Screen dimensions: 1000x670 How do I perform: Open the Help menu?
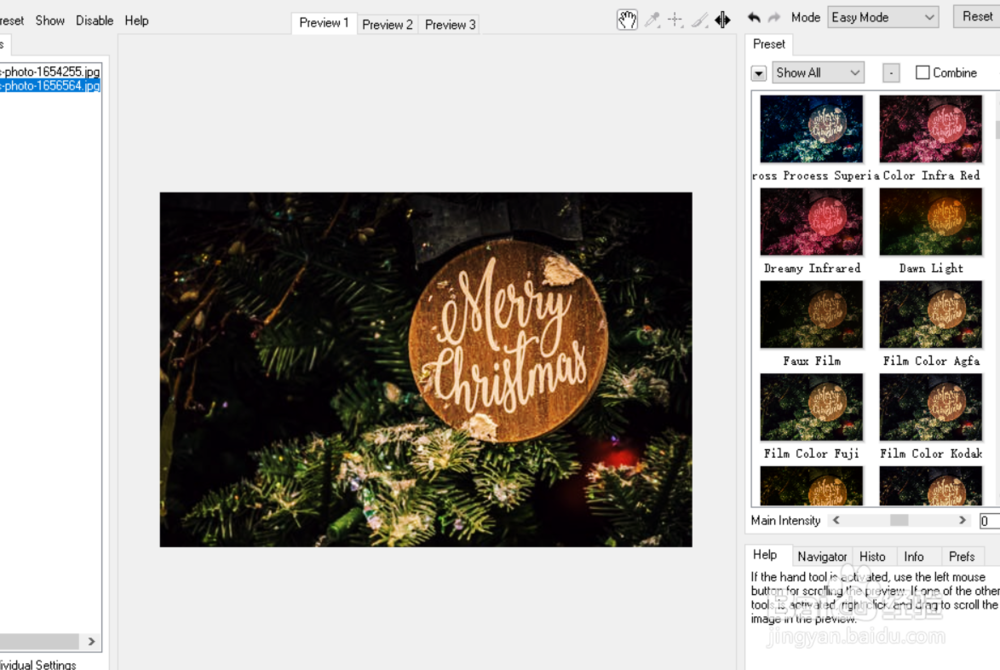coord(136,20)
